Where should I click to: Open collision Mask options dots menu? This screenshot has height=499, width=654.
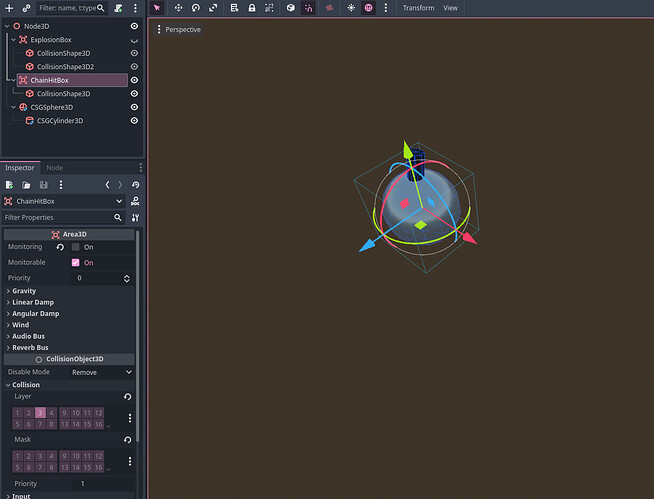pos(130,461)
